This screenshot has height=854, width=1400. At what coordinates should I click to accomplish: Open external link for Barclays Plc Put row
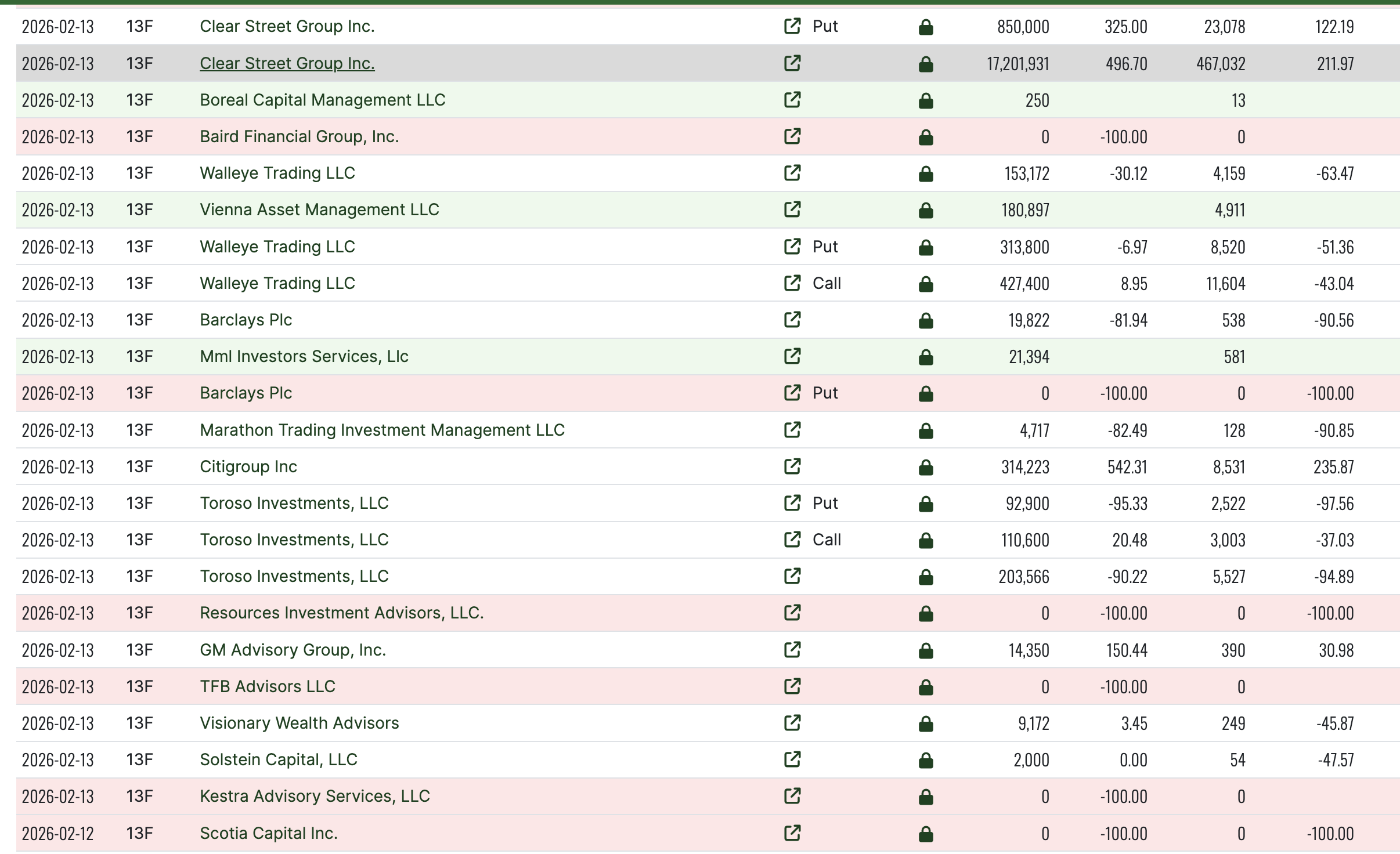tap(792, 393)
